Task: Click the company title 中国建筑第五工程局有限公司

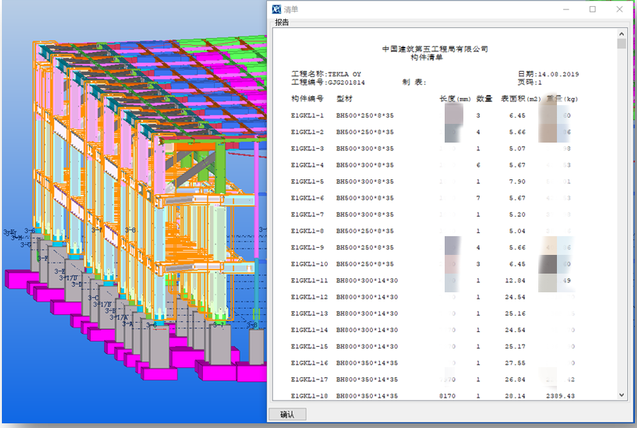Action: click(435, 49)
